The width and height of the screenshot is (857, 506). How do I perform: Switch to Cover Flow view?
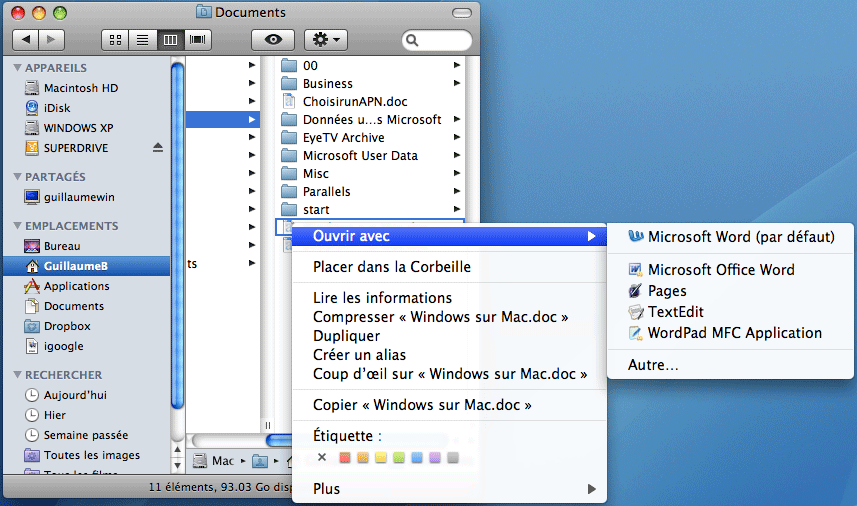tap(197, 40)
